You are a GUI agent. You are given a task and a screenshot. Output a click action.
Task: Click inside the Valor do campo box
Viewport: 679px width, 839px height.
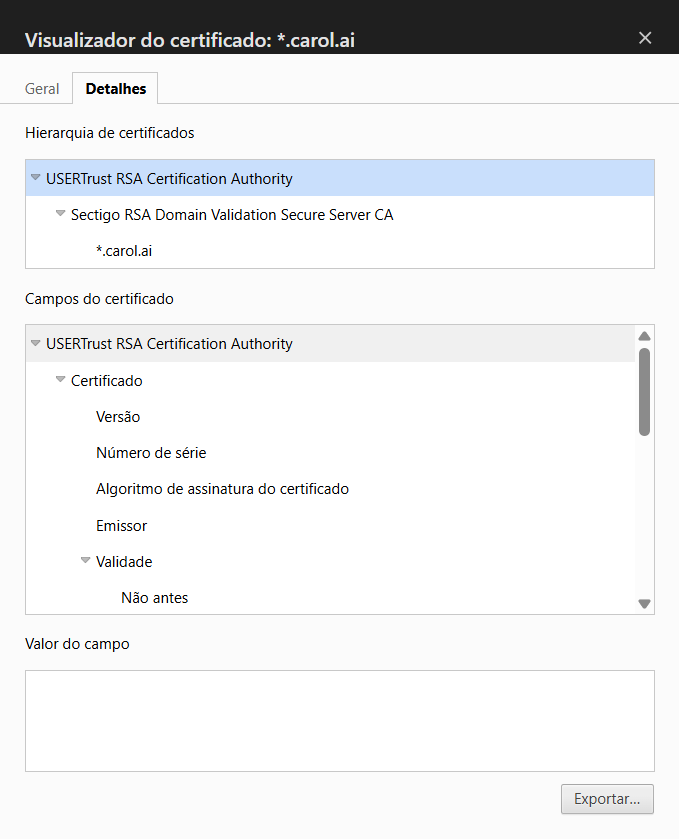[x=339, y=720]
